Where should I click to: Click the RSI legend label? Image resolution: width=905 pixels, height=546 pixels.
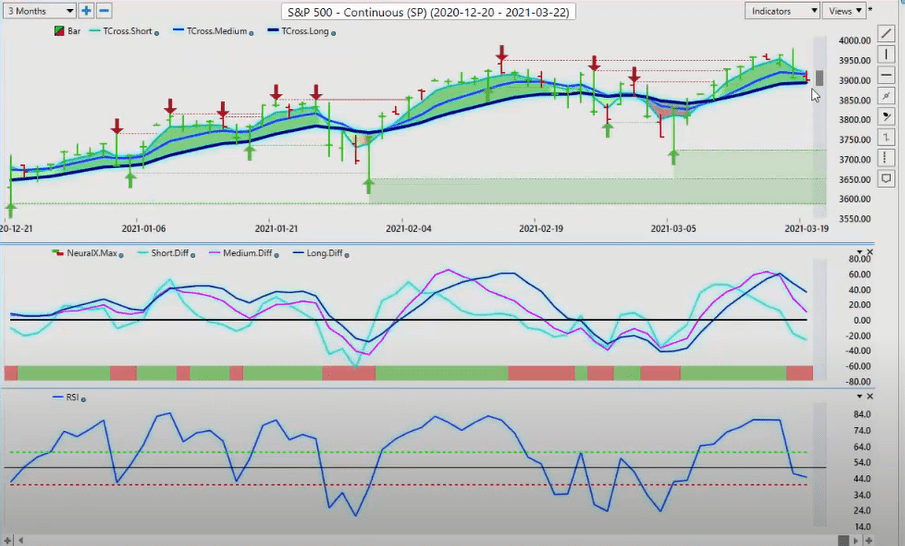pos(72,397)
